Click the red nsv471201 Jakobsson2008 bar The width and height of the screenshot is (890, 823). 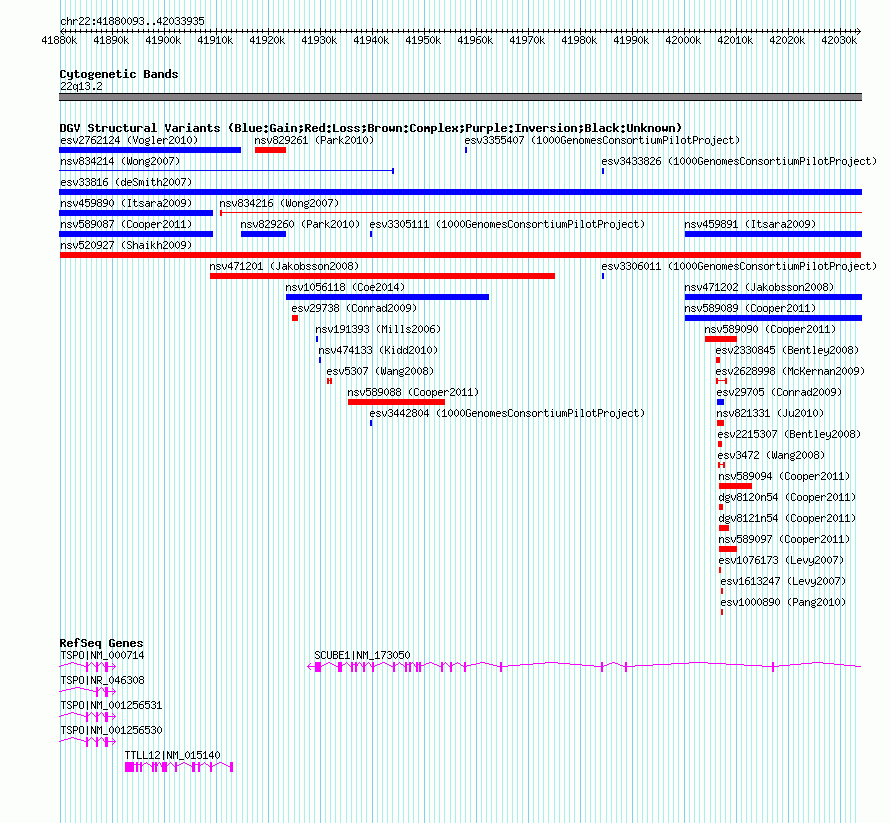click(x=382, y=276)
